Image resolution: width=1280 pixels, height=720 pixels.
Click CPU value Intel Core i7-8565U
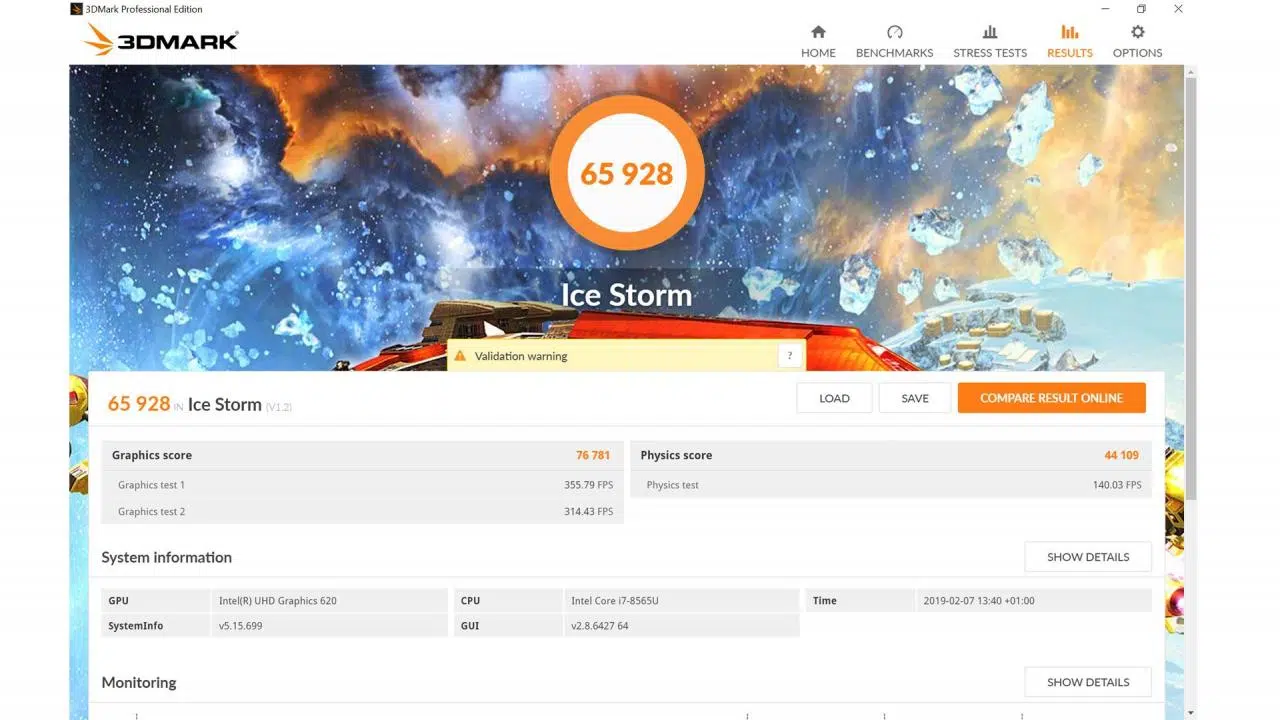pyautogui.click(x=614, y=601)
